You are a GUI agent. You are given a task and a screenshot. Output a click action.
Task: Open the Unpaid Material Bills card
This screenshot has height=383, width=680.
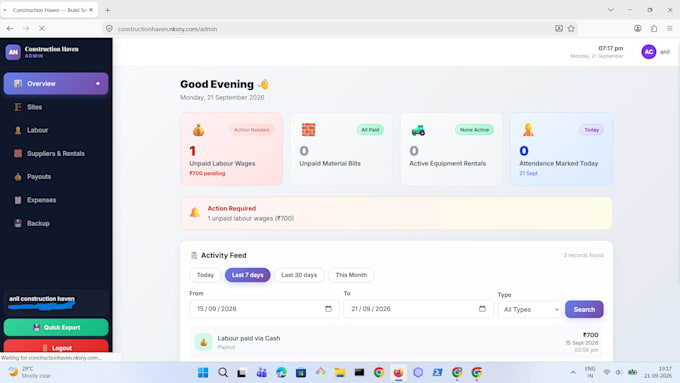tap(342, 149)
